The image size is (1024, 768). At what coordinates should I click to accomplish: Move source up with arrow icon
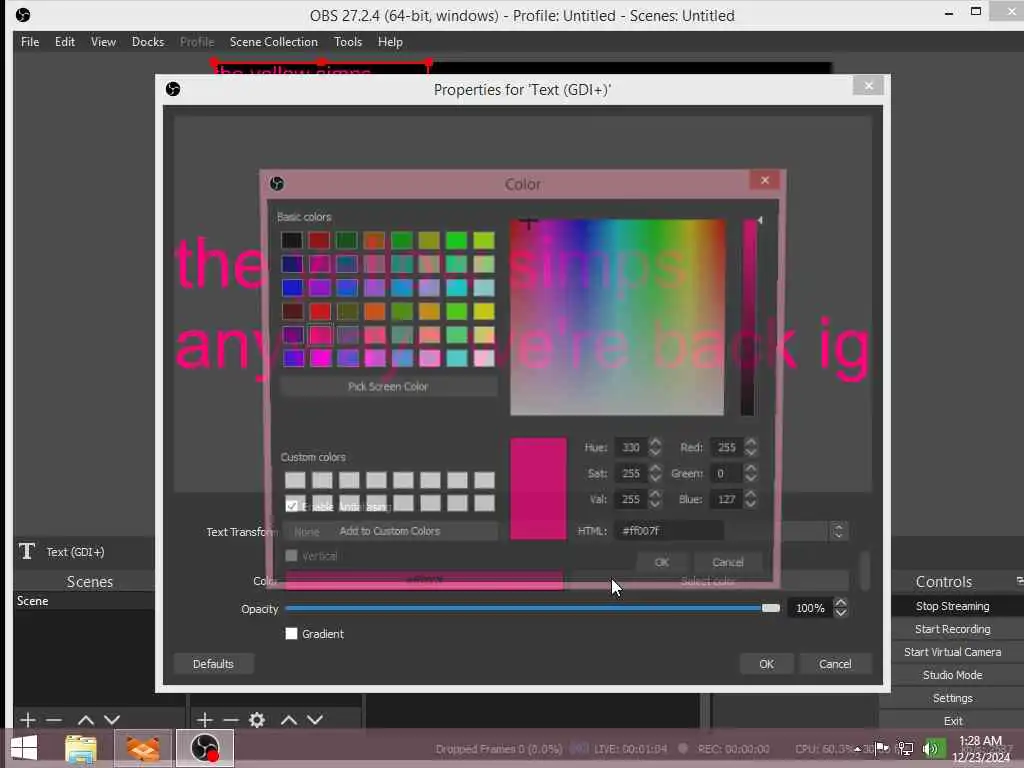click(289, 720)
